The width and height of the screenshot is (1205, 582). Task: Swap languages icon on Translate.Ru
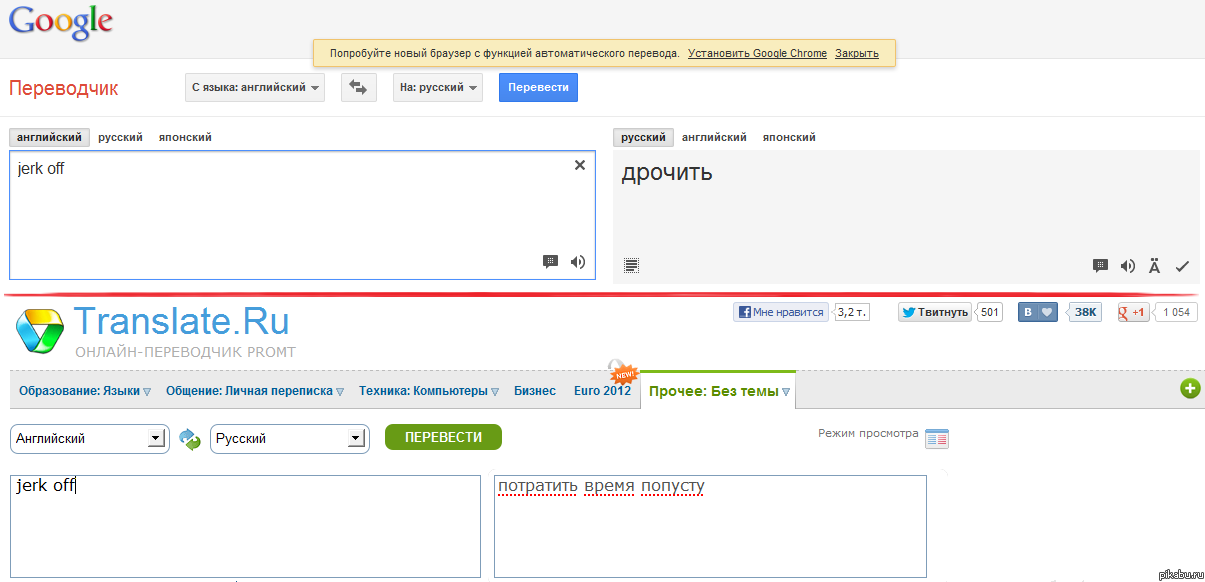tap(190, 438)
